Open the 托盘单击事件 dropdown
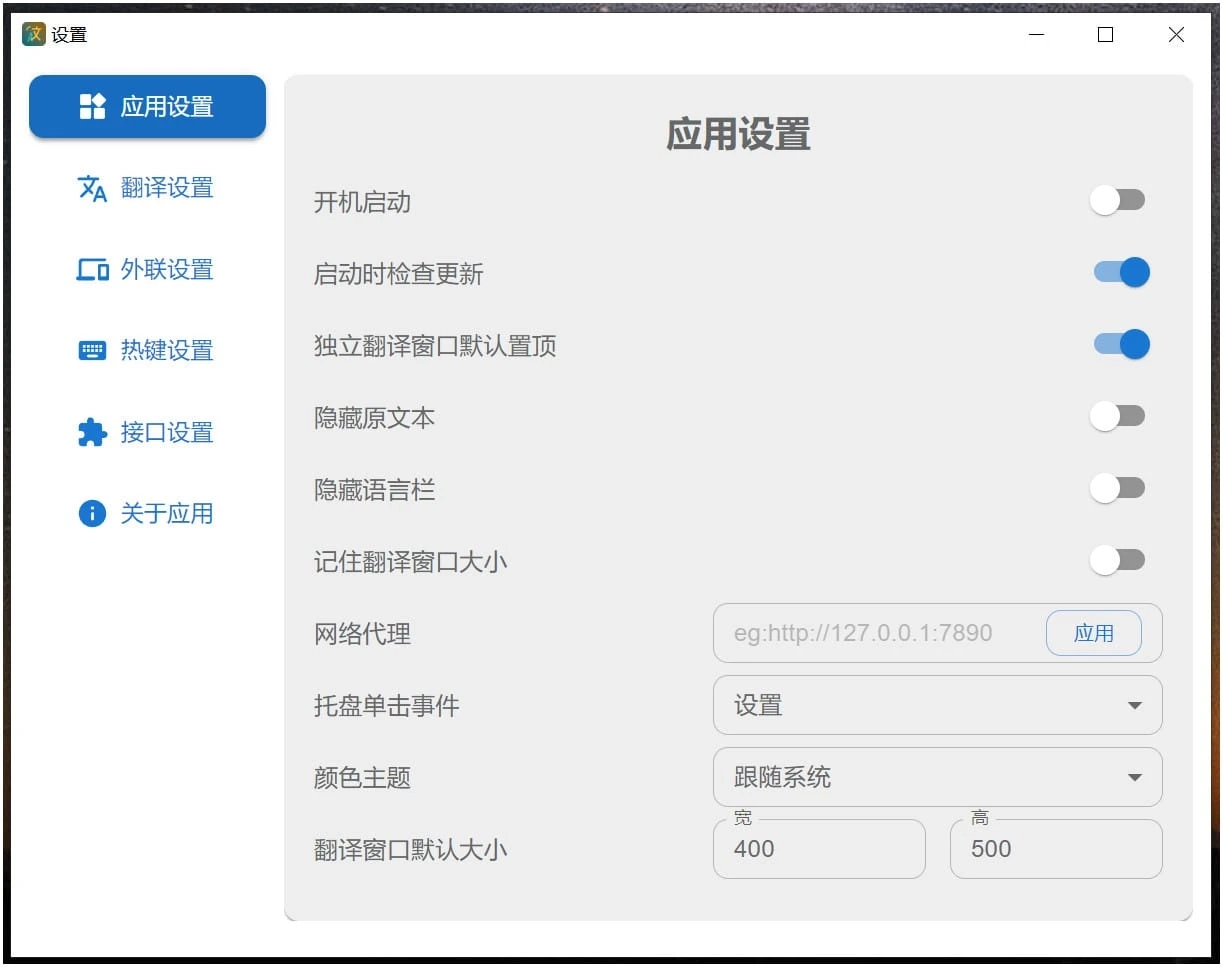Viewport: 1223px width, 967px height. [x=937, y=706]
